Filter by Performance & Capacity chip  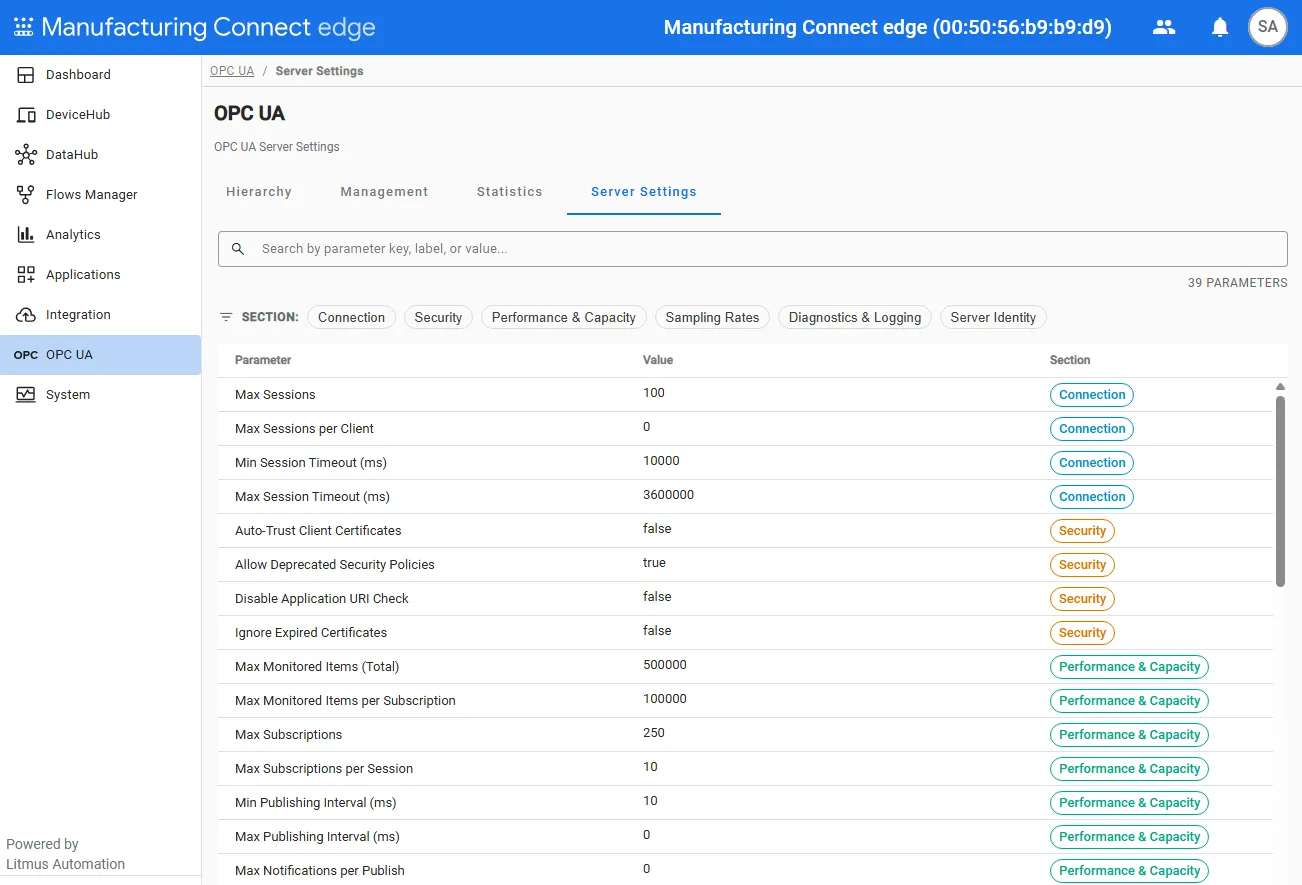pyautogui.click(x=564, y=317)
